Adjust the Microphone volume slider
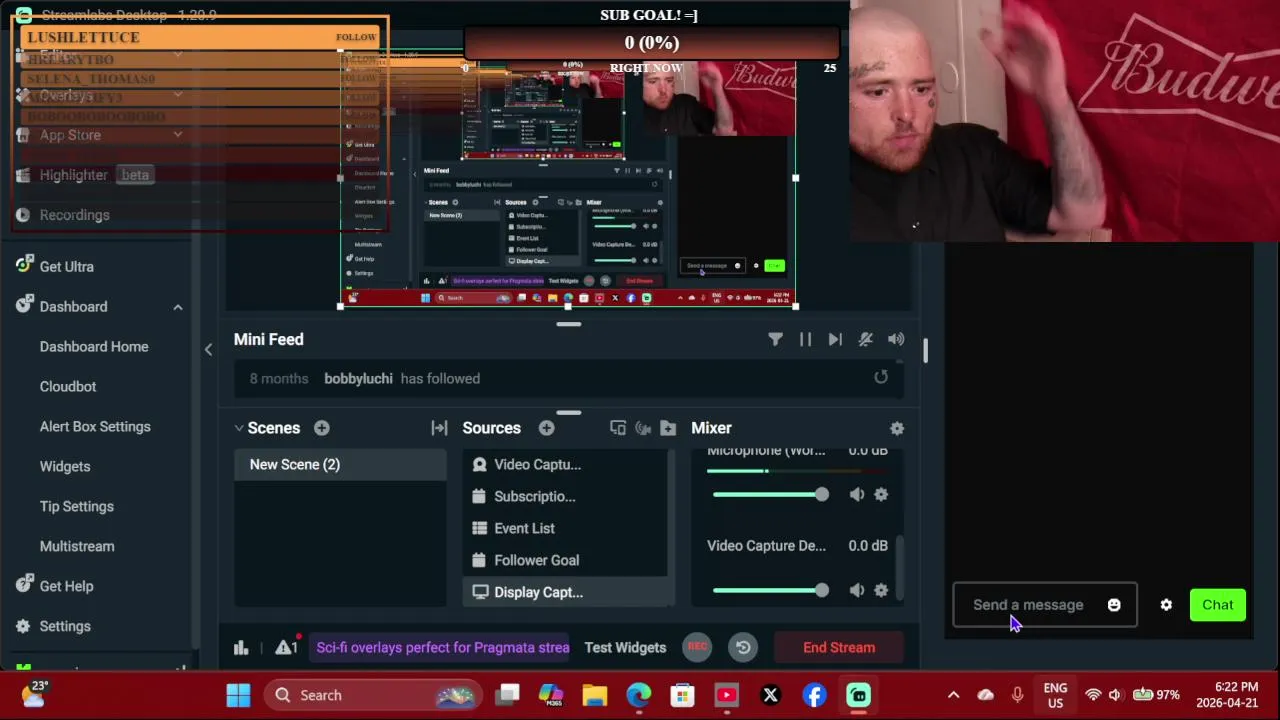This screenshot has height=720, width=1280. [x=770, y=494]
